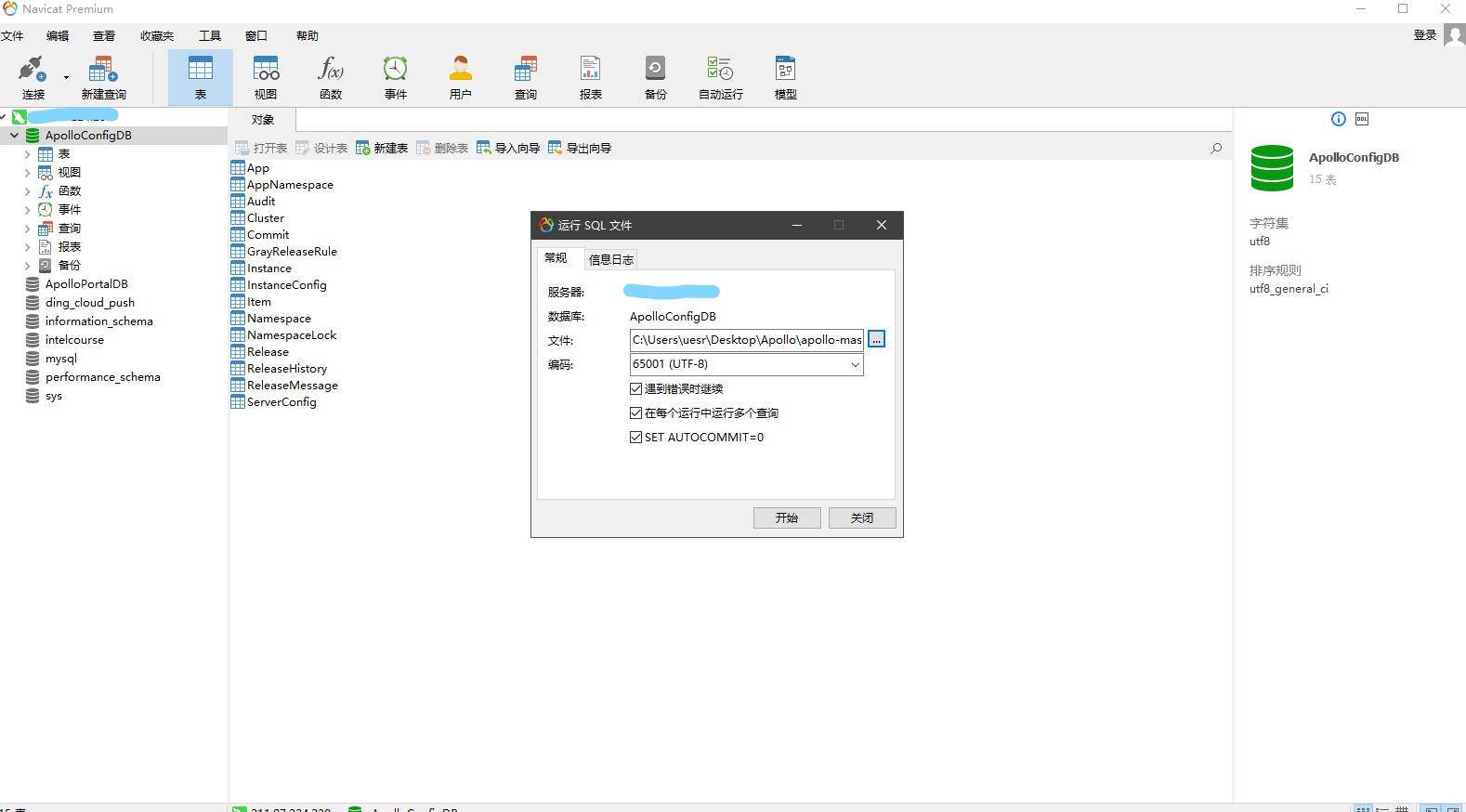
Task: Open the View (视图) toolbar icon
Action: (x=266, y=78)
